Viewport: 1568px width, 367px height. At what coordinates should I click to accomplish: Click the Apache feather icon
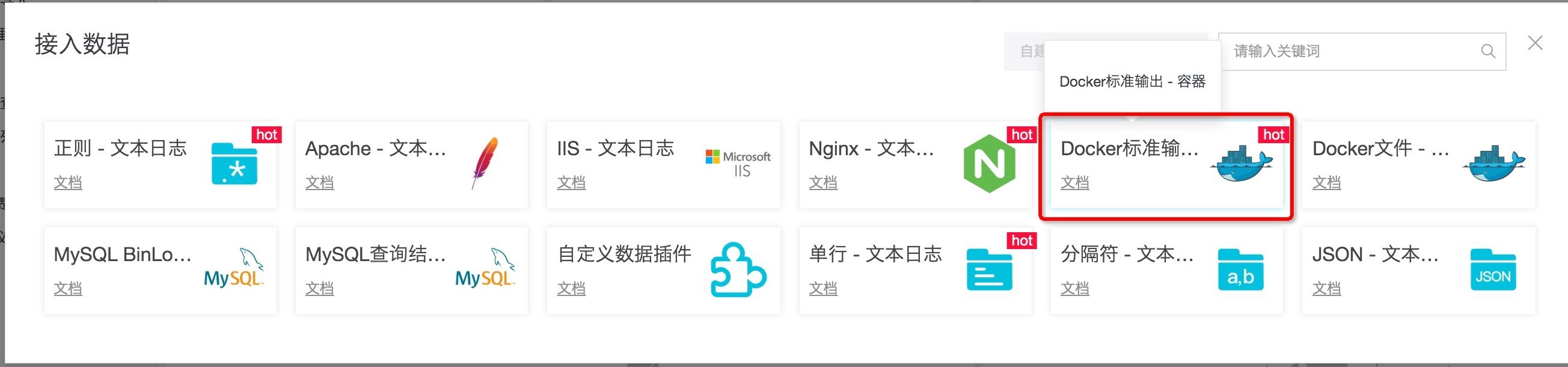(x=485, y=162)
